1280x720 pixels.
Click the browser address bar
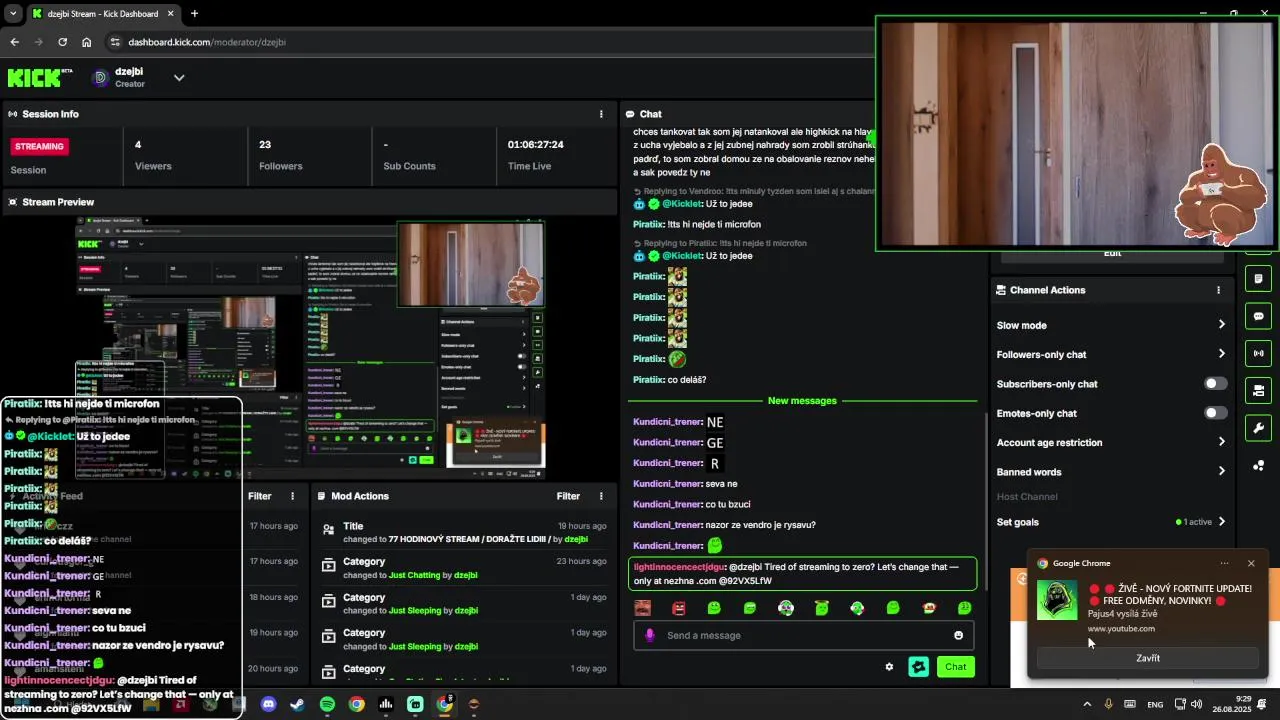tap(490, 42)
